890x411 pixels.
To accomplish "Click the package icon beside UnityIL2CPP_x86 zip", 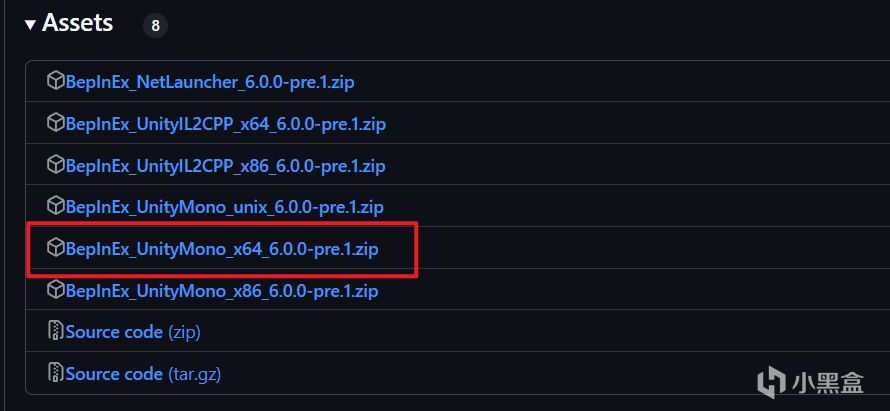I will (x=55, y=165).
